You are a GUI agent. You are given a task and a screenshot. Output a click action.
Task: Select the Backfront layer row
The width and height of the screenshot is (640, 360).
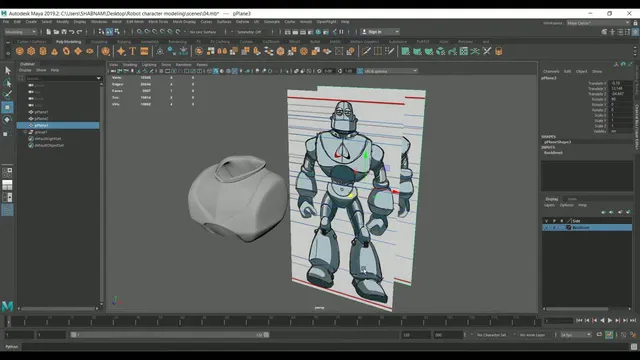click(587, 227)
